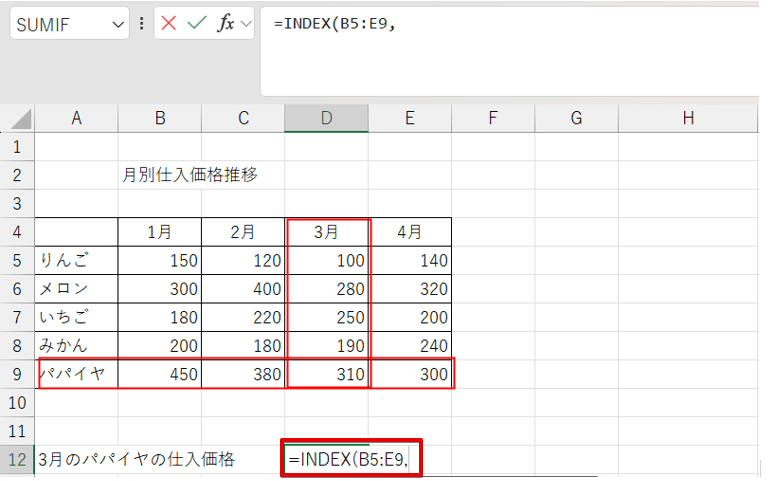Click cell with 3月 column heading

pyautogui.click(x=326, y=232)
